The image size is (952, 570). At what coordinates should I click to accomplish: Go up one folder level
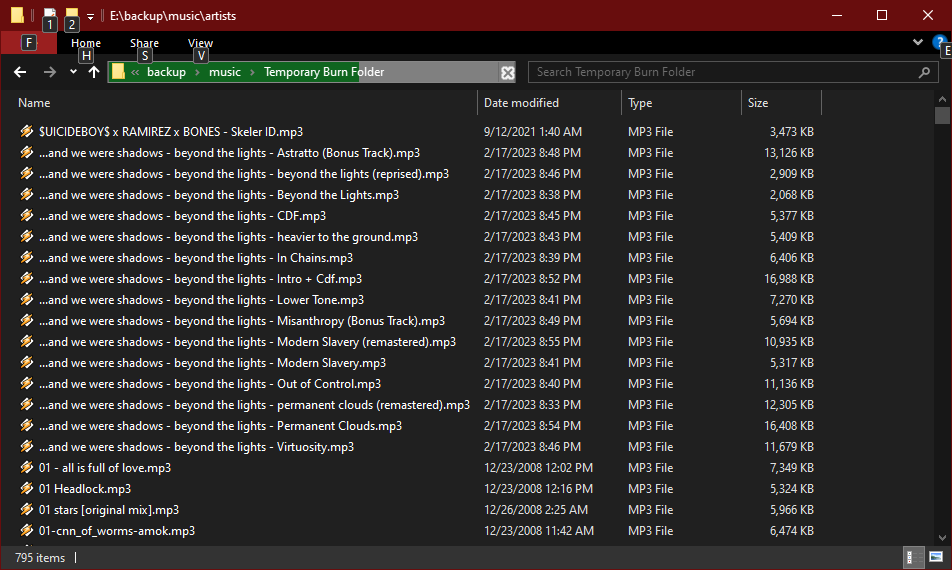(x=94, y=72)
